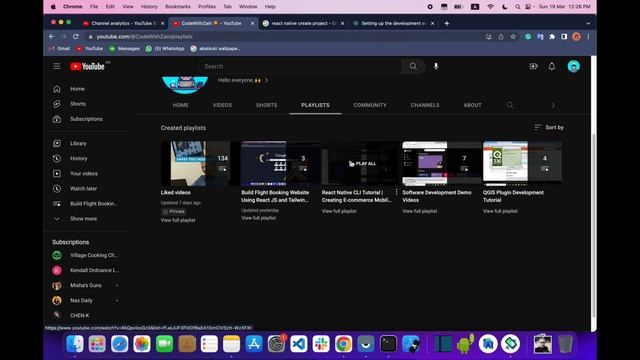
Task: Open Chrome History menu
Action: pos(149,7)
